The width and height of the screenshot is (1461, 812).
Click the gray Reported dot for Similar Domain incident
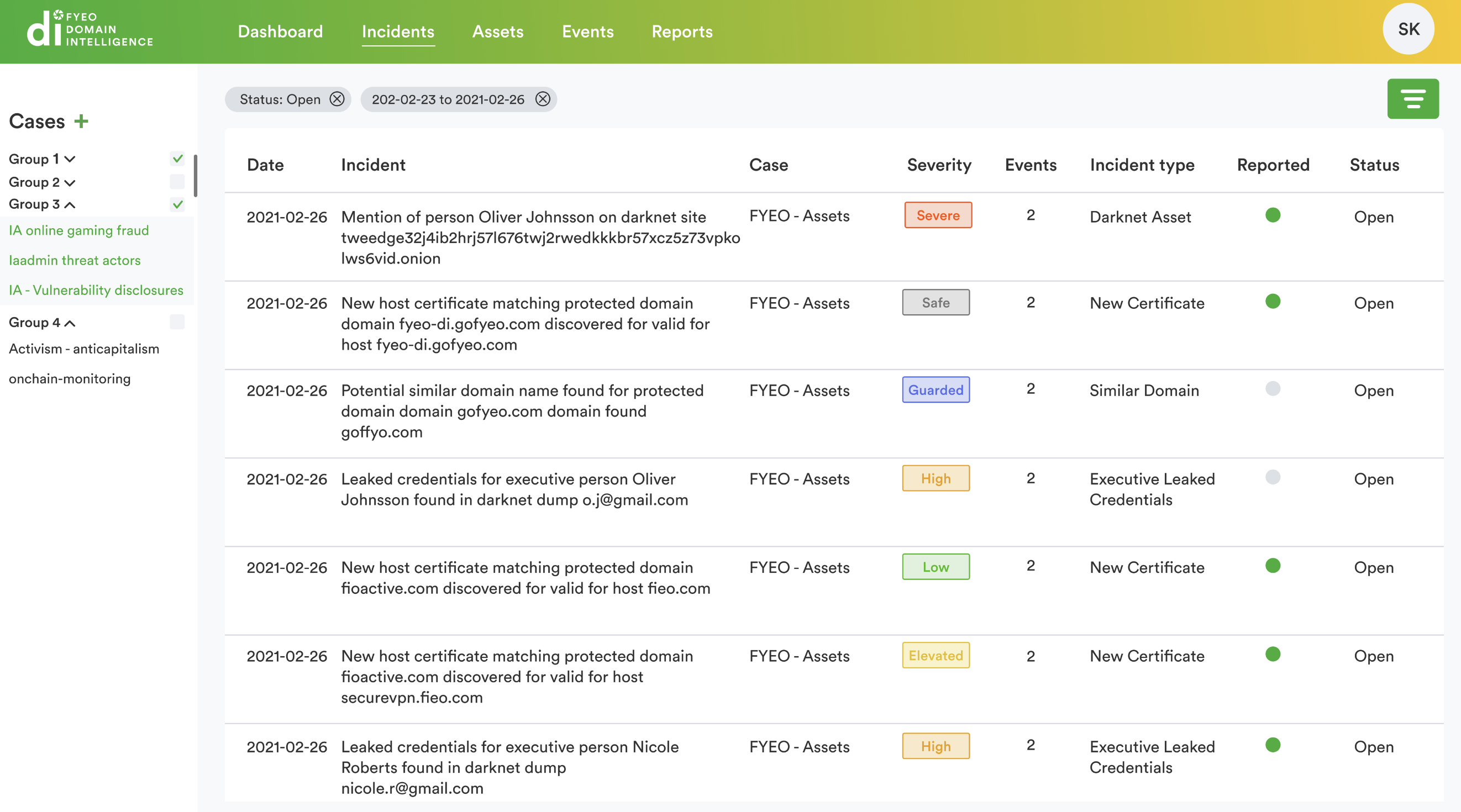[x=1273, y=389]
